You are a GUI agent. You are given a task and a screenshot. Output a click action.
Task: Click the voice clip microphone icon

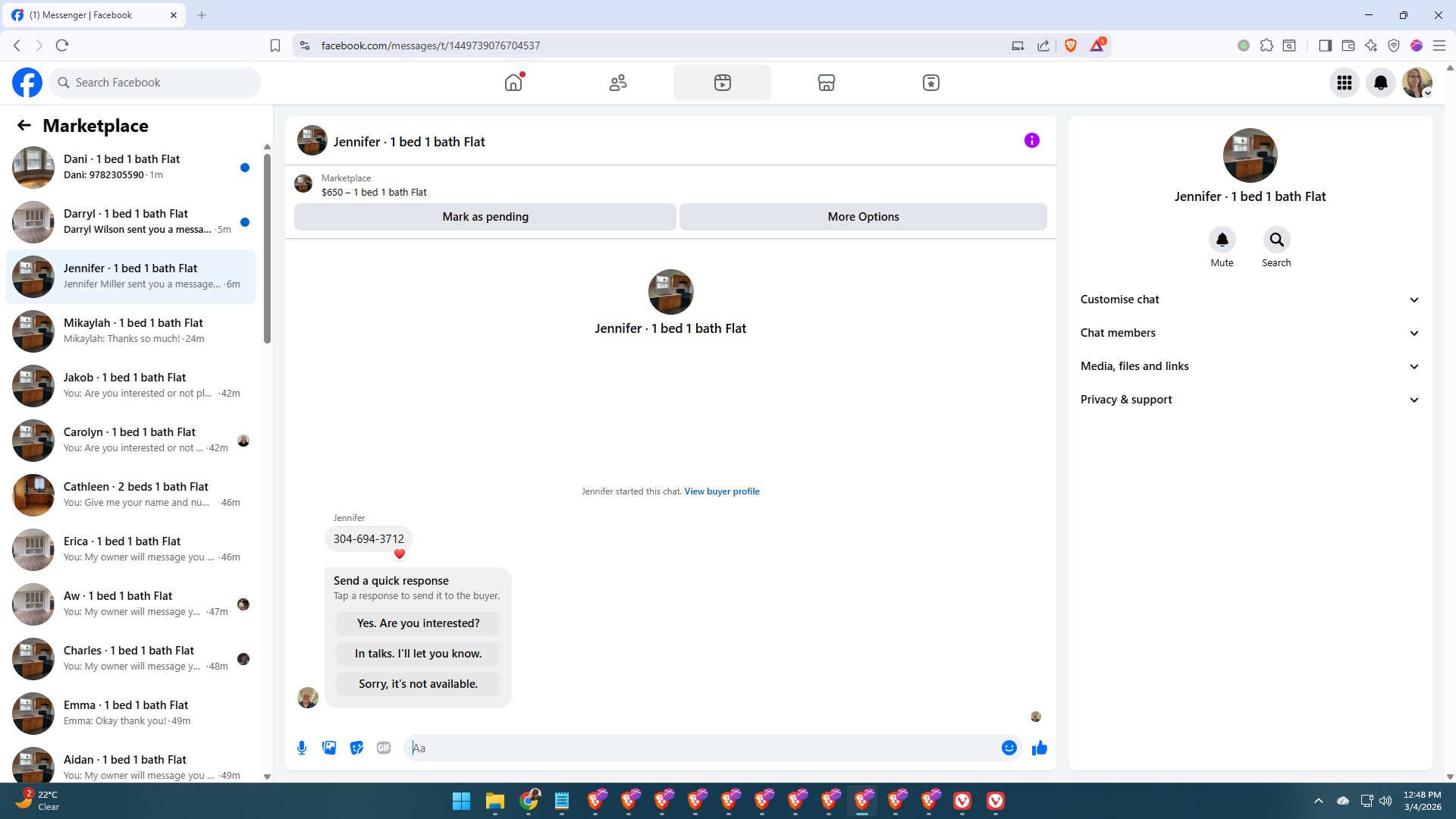click(x=302, y=748)
